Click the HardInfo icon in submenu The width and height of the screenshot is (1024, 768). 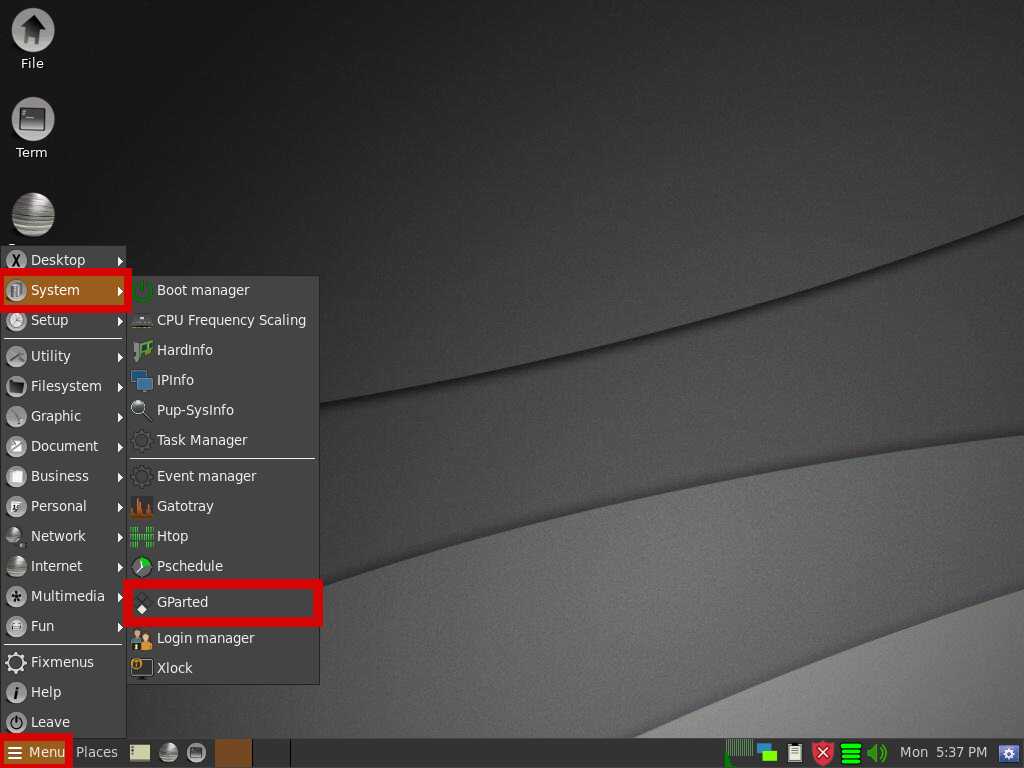tap(142, 350)
